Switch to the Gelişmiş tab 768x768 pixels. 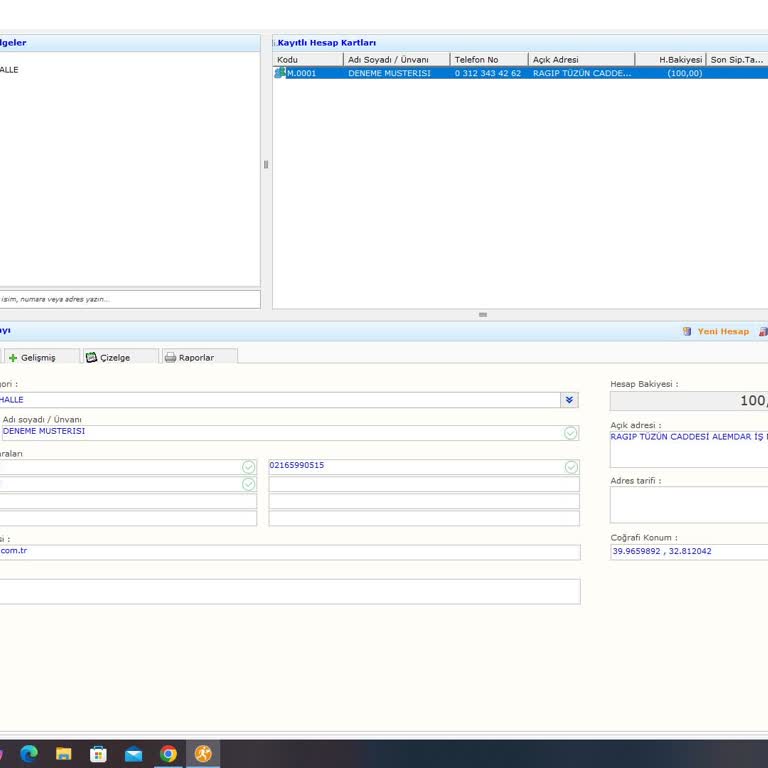[x=38, y=357]
